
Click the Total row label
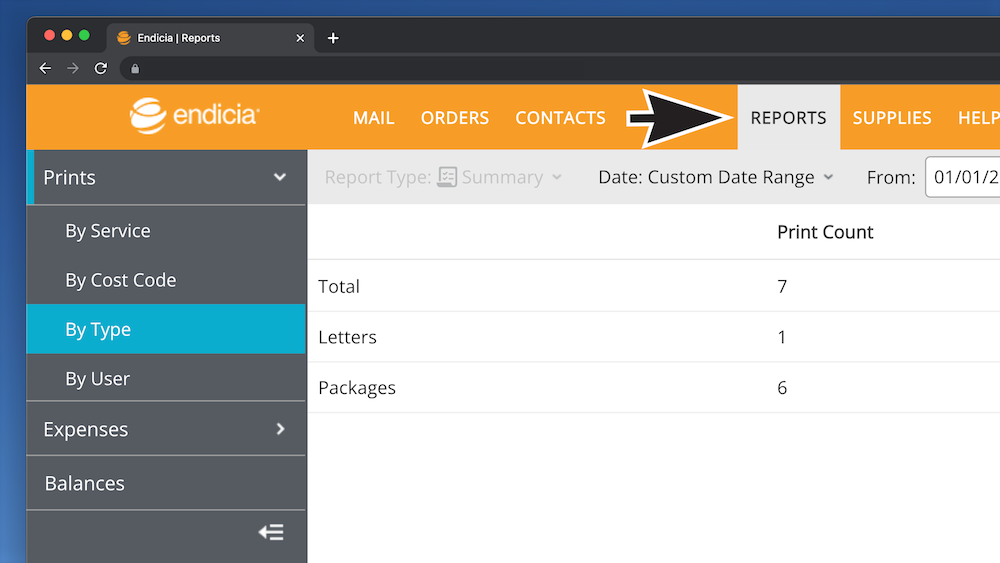coord(339,286)
